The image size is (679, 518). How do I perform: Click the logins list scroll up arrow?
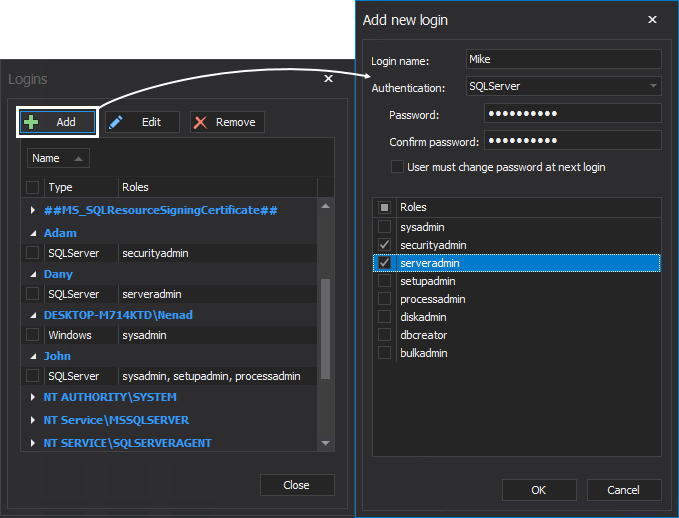click(x=326, y=206)
